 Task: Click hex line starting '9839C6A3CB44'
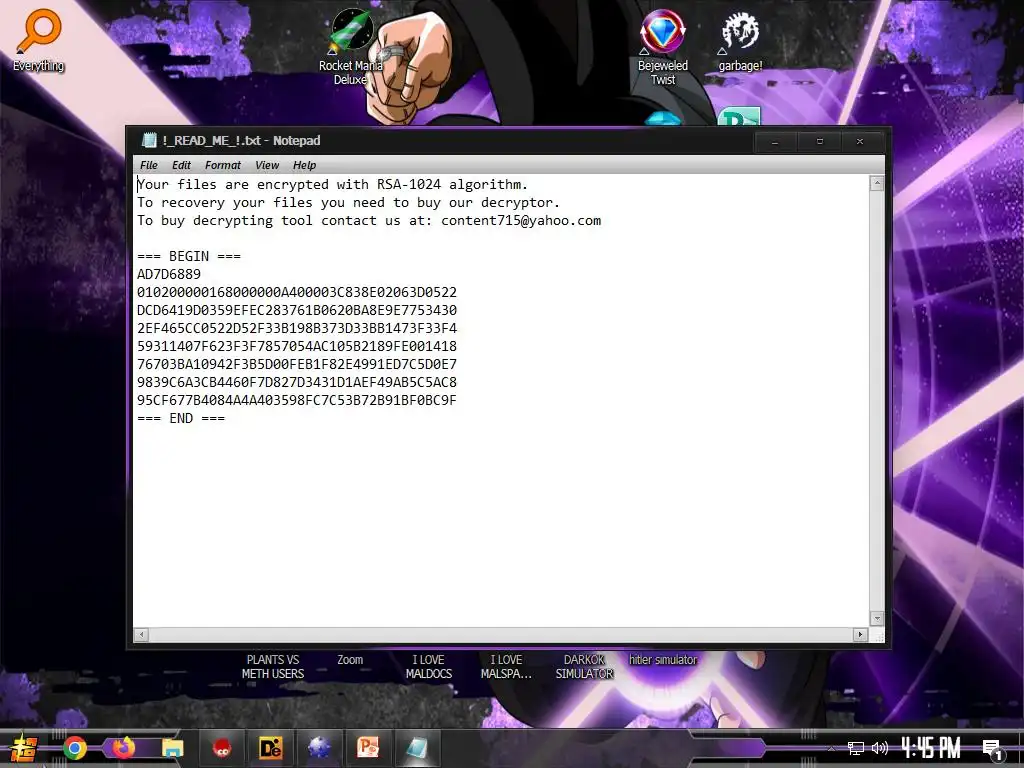click(297, 382)
